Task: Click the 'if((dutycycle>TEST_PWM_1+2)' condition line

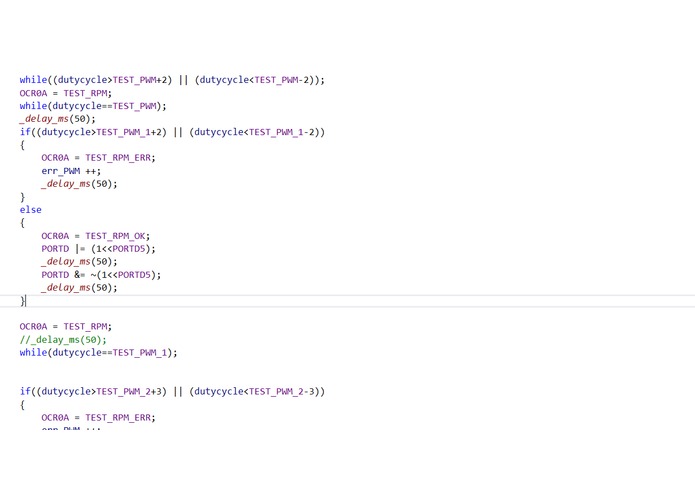Action: pyautogui.click(x=172, y=132)
